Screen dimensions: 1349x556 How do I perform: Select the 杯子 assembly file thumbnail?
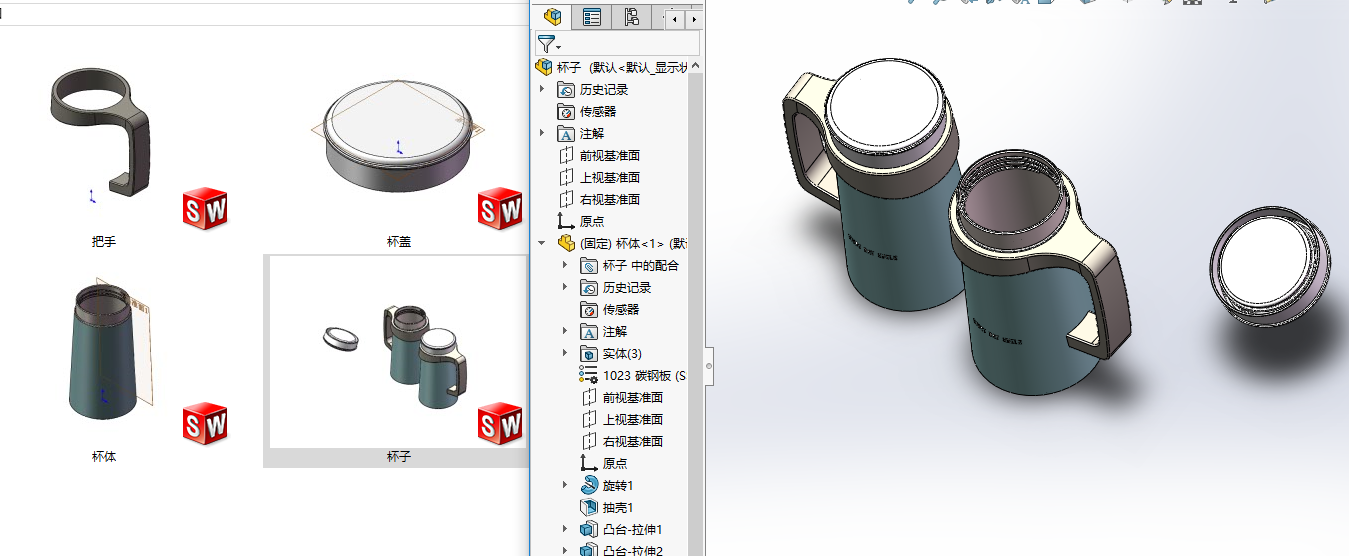click(x=396, y=352)
